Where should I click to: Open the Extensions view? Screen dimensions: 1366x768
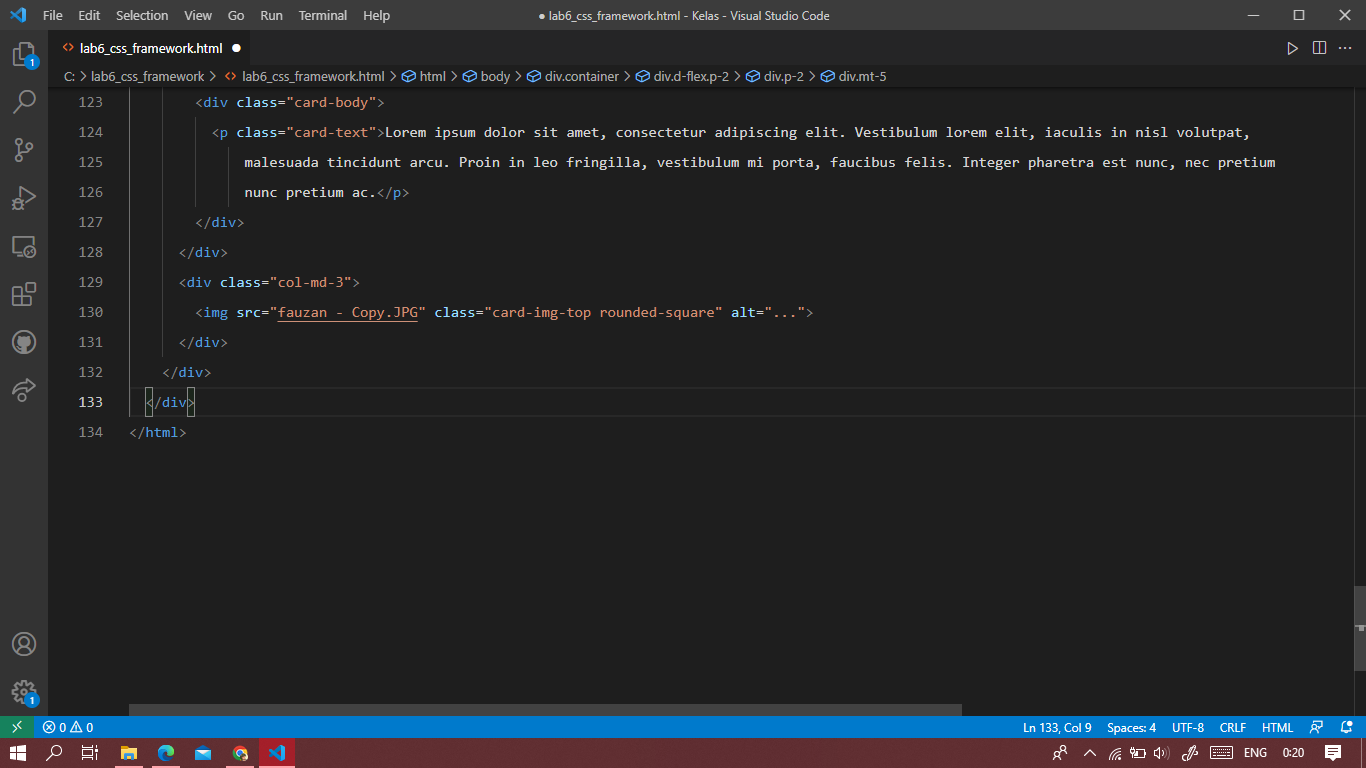24,294
